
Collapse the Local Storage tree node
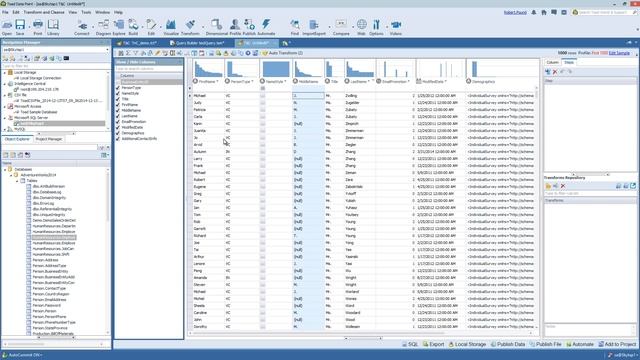pyautogui.click(x=5, y=73)
